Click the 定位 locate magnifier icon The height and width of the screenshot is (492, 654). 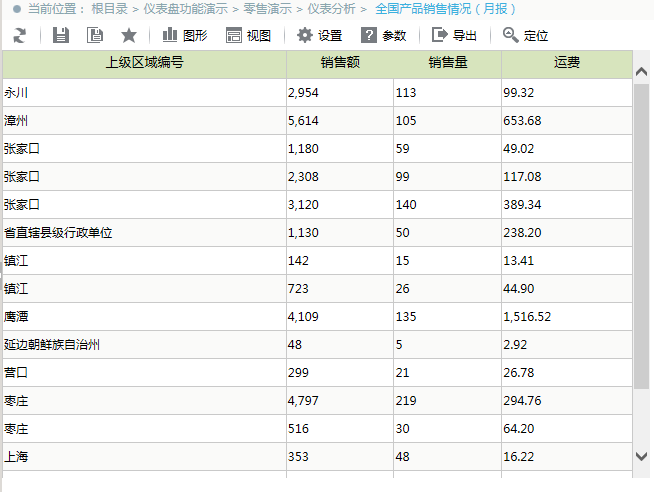pos(511,35)
